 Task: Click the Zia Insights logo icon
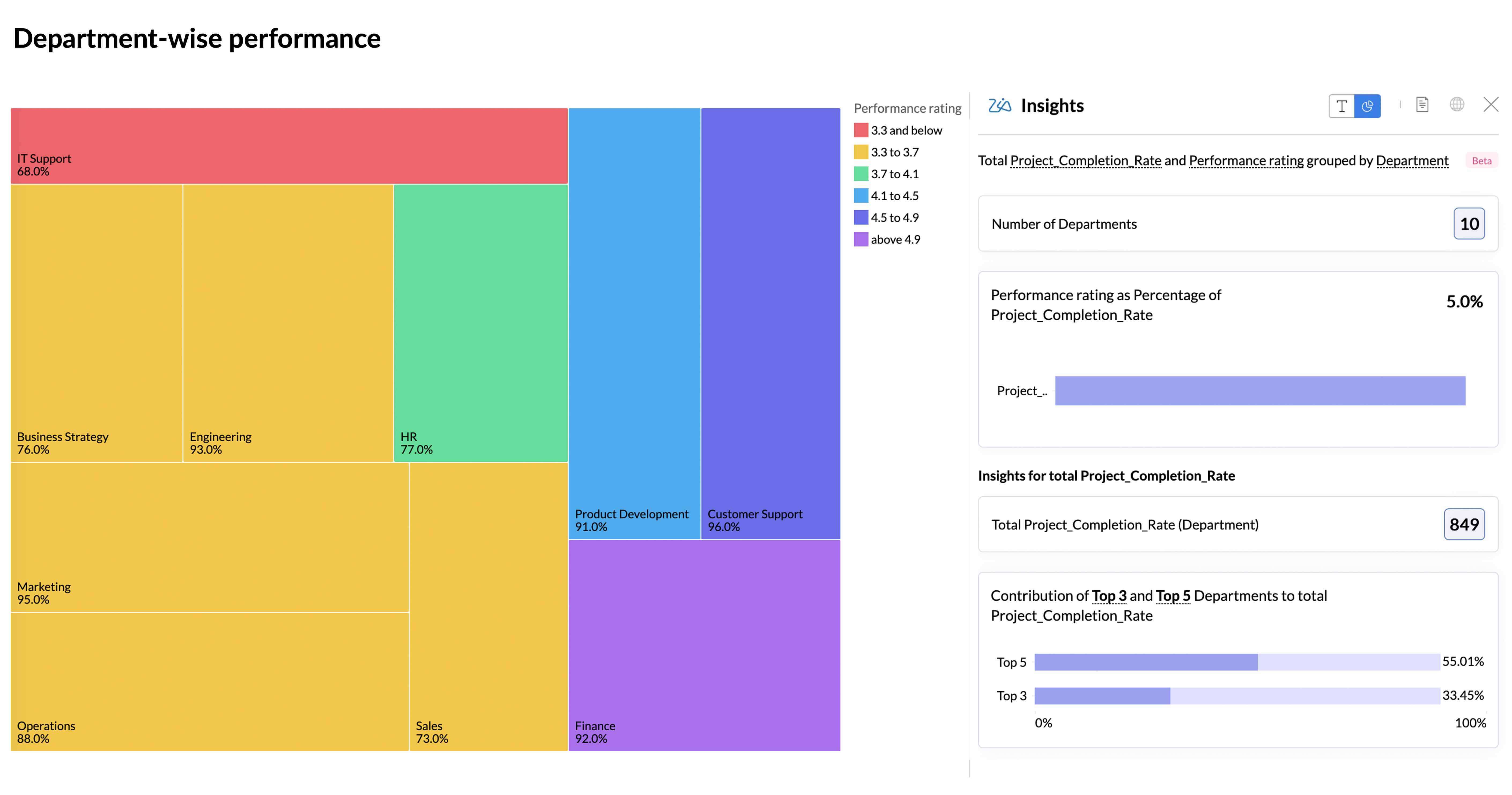1000,106
